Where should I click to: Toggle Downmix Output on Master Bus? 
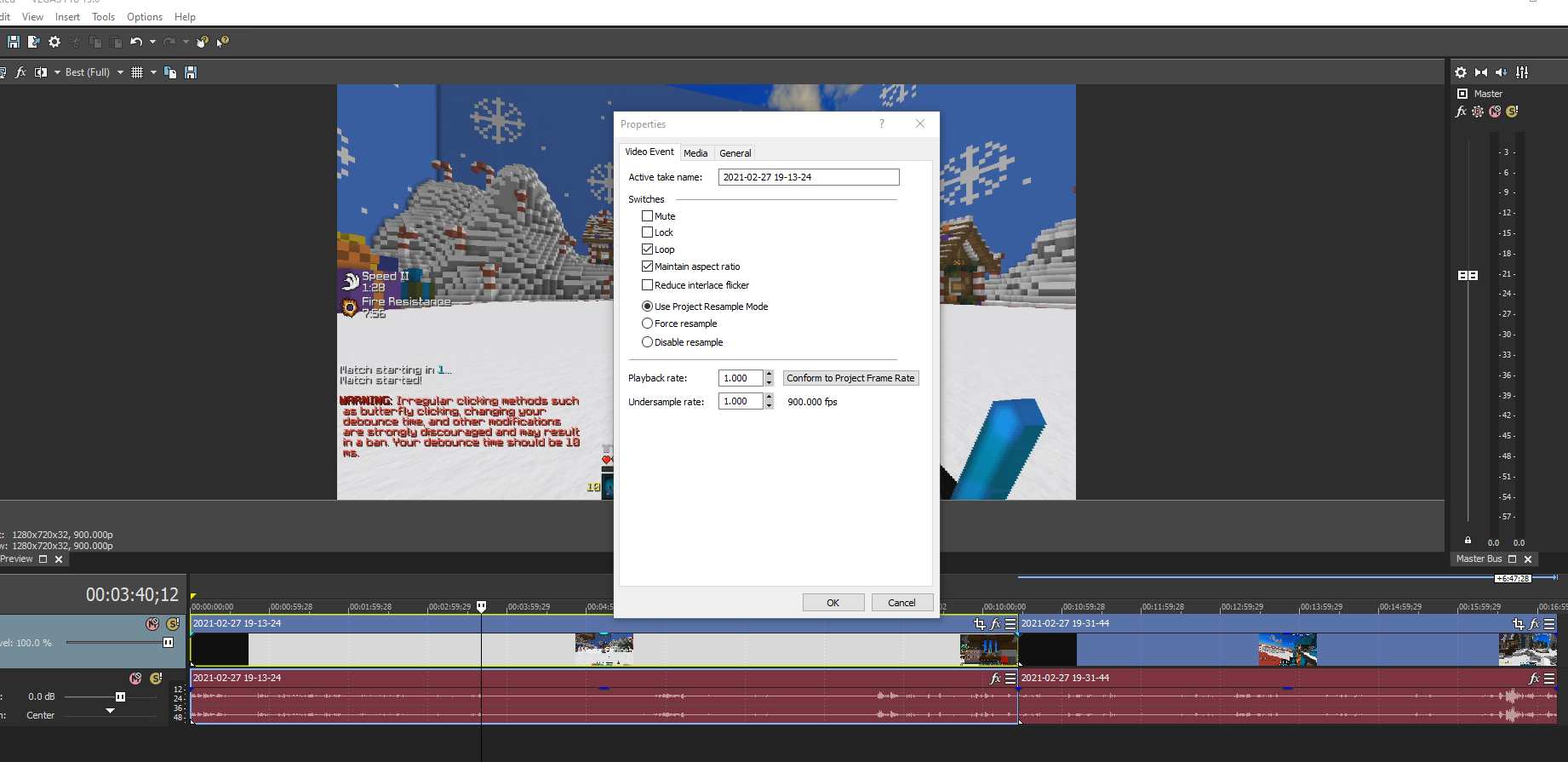1481,72
